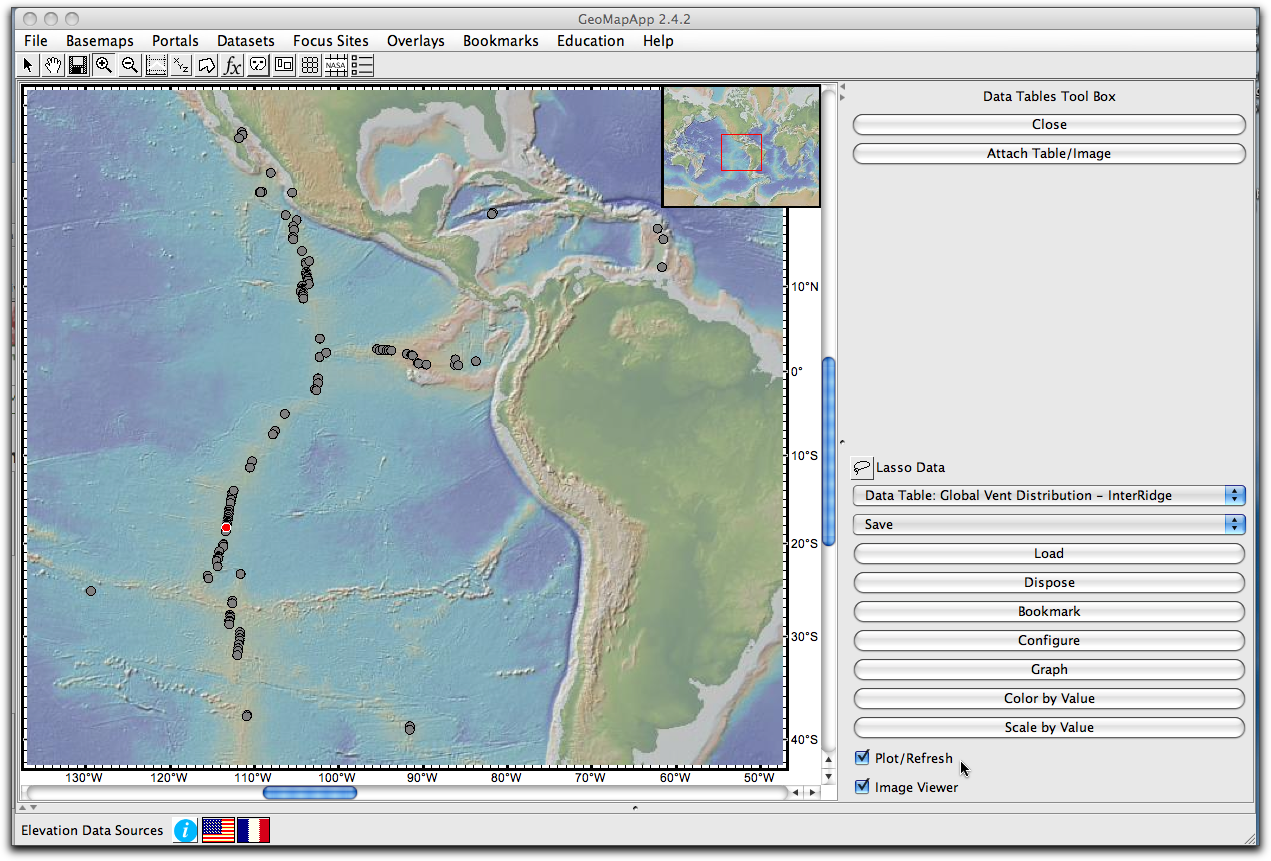The height and width of the screenshot is (861, 1271).
Task: Click the fx function tool icon
Action: tap(232, 64)
